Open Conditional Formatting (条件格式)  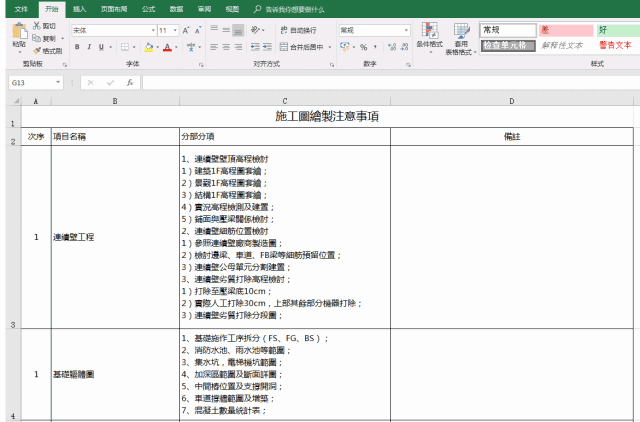[429, 38]
